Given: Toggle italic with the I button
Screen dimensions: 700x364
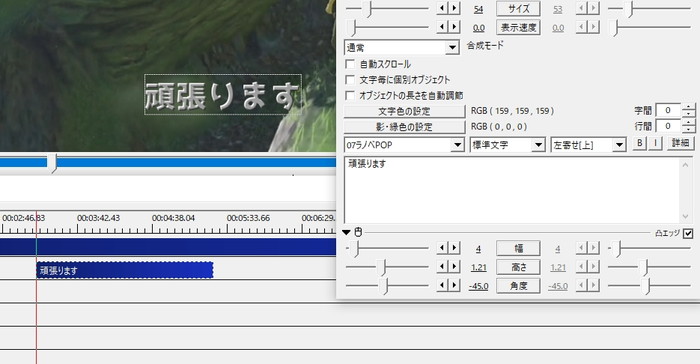Looking at the screenshot, I should pyautogui.click(x=655, y=143).
